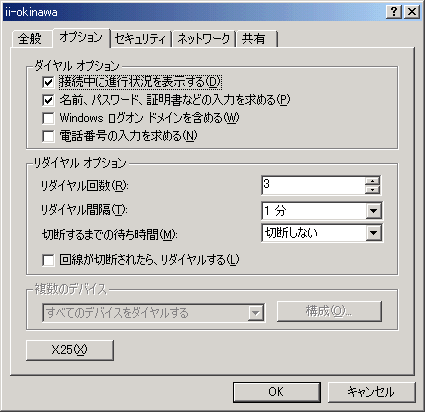Click the X.25 button
This screenshot has height=412, width=425.
coord(70,350)
